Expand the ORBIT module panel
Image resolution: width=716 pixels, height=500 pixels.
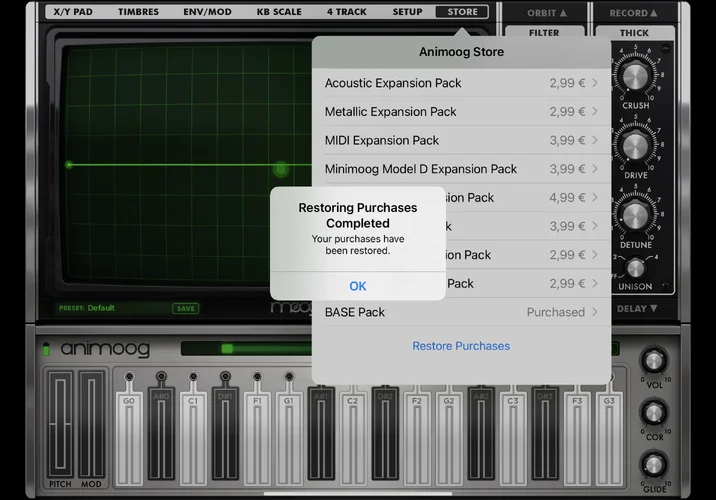coord(544,13)
